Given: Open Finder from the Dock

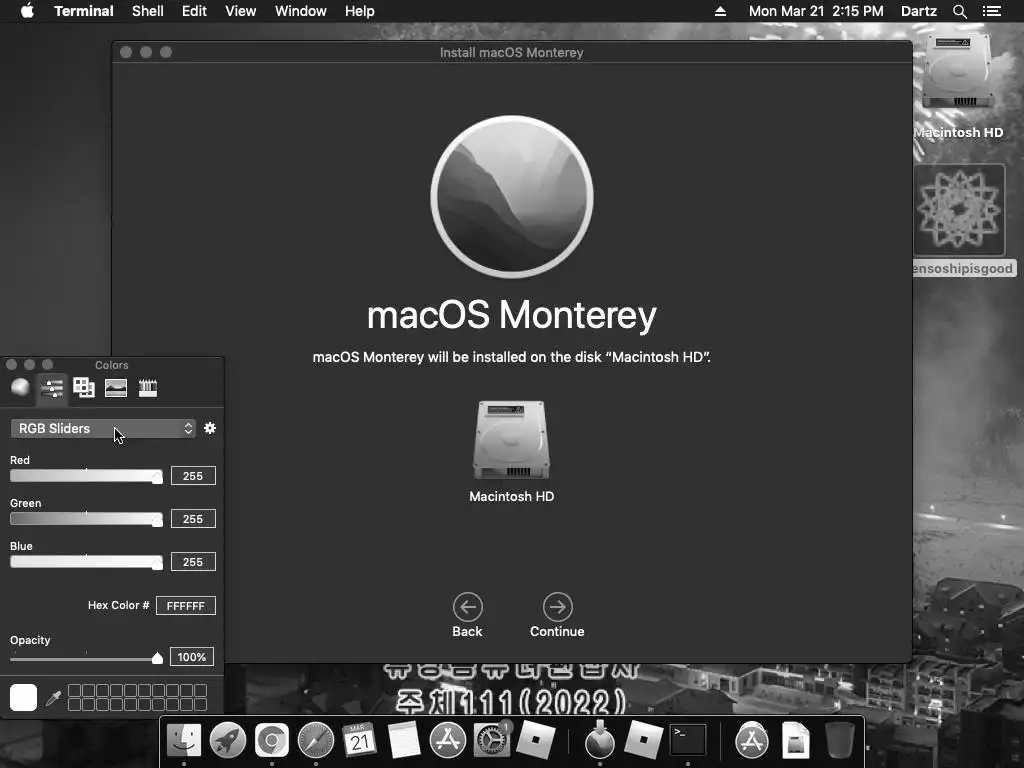Looking at the screenshot, I should [184, 740].
